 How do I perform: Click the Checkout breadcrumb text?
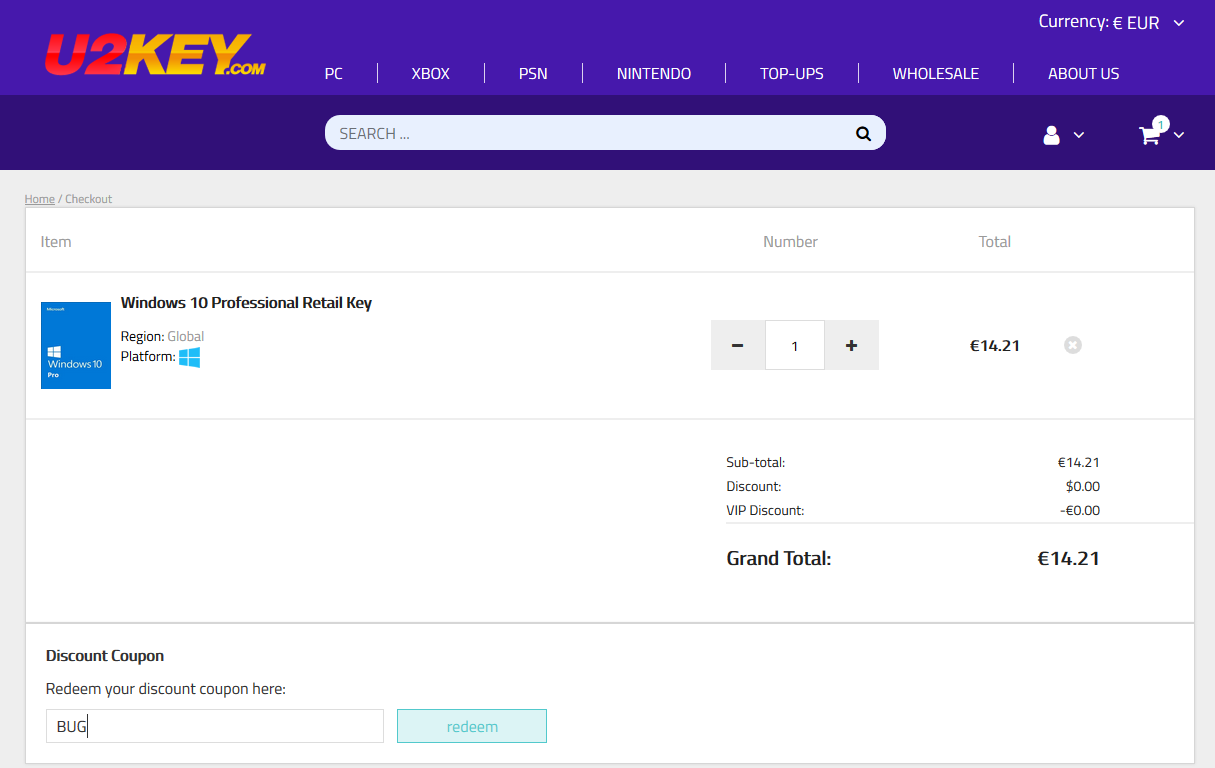[x=89, y=199]
